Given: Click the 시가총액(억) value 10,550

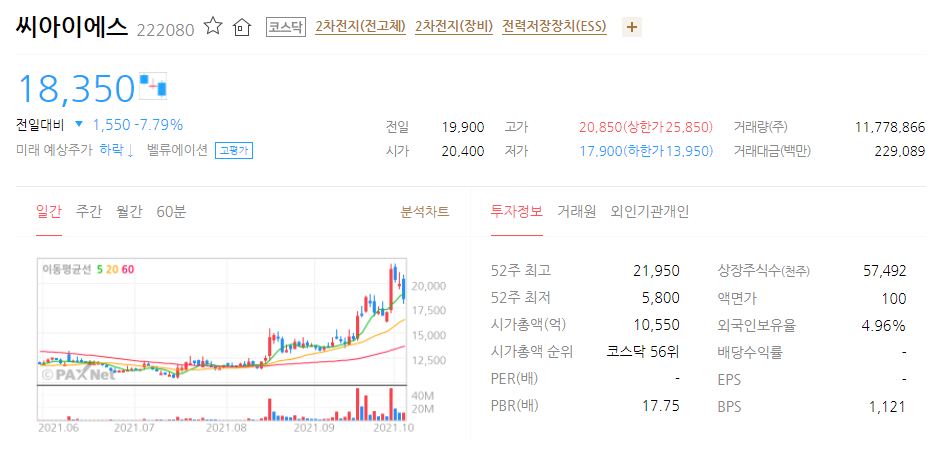Looking at the screenshot, I should click(656, 325).
